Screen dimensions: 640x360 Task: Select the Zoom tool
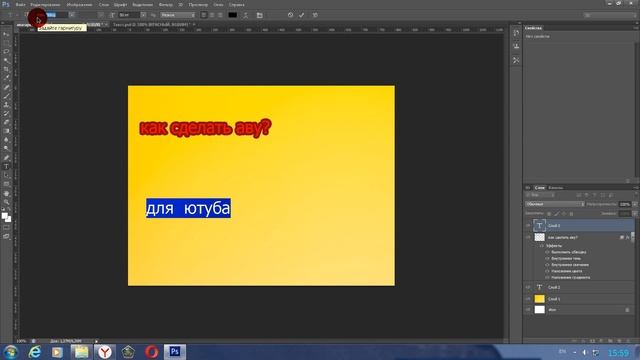pos(6,202)
